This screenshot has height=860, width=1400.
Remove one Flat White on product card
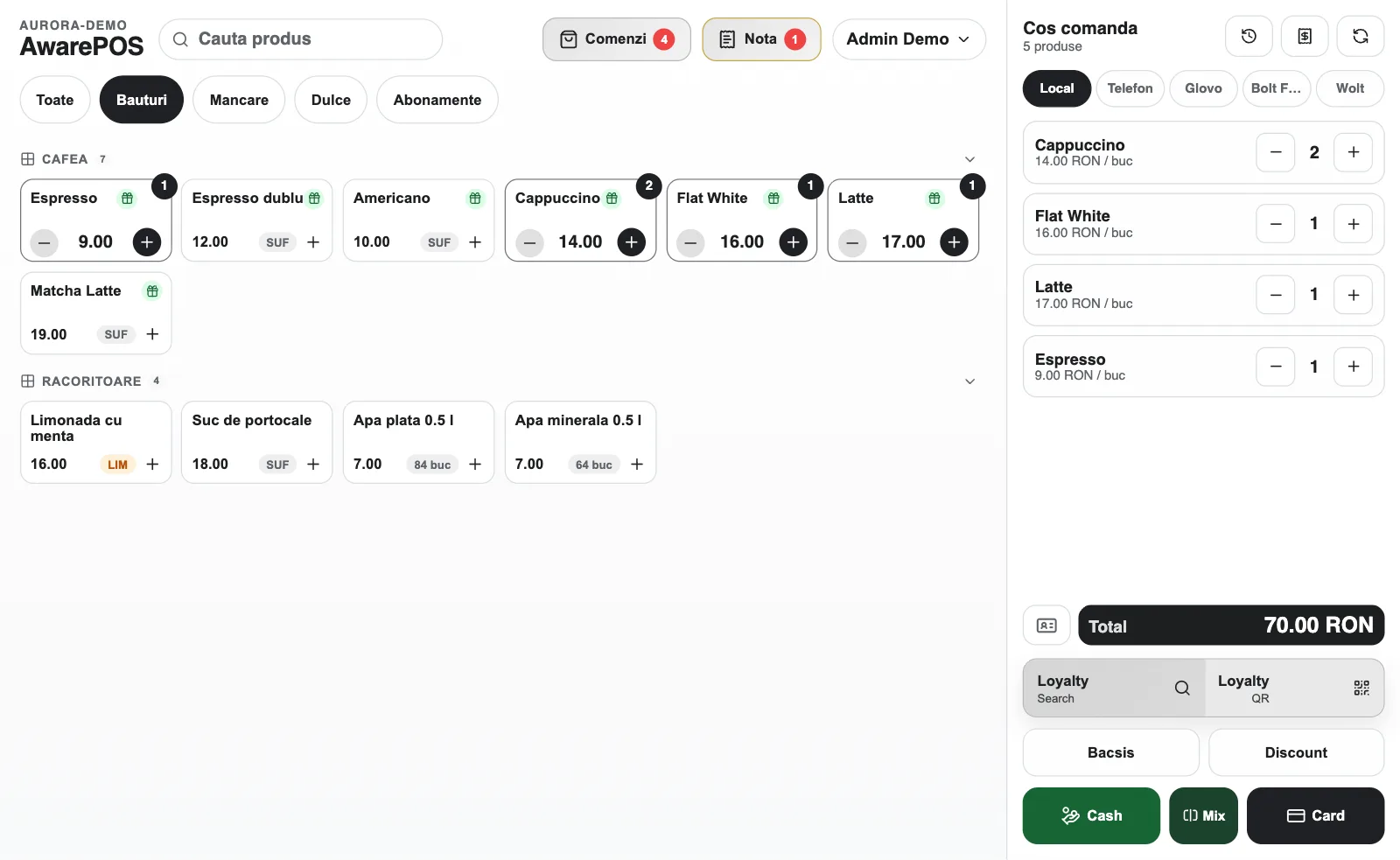(x=690, y=242)
